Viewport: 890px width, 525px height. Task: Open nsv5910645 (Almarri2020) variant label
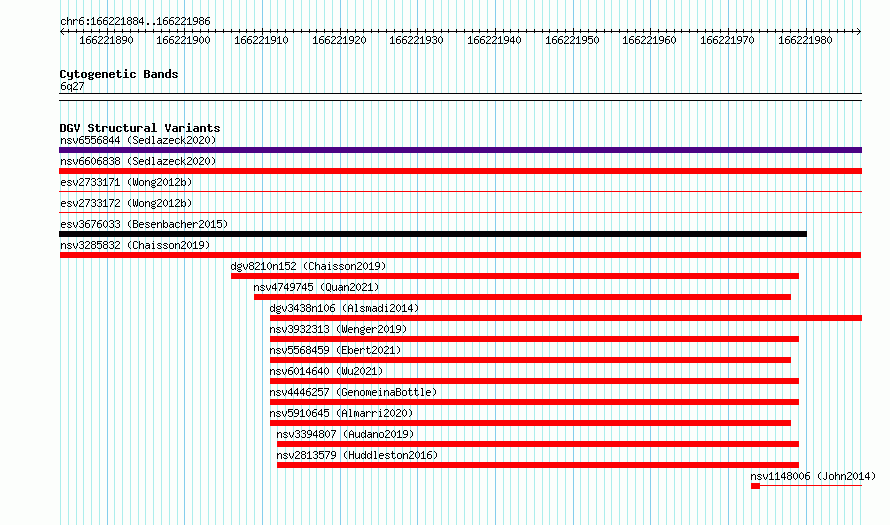pyautogui.click(x=341, y=413)
